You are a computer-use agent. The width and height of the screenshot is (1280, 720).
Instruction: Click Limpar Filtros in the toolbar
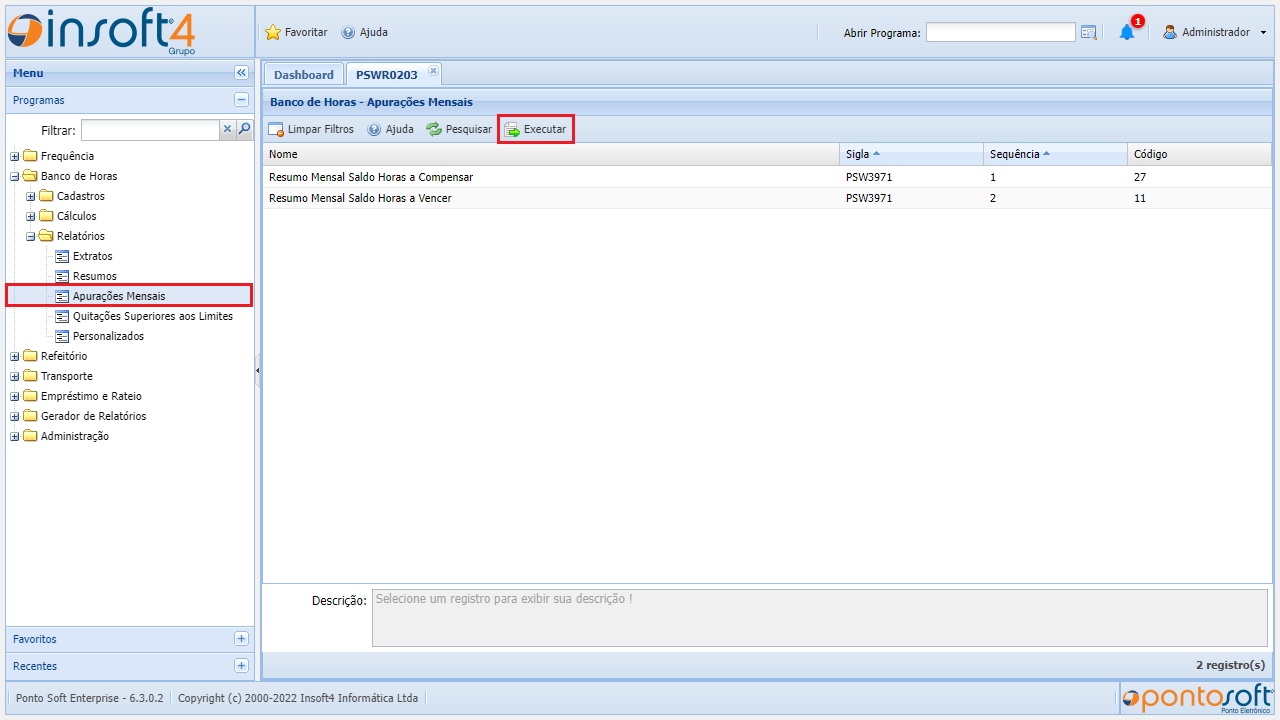pos(311,129)
